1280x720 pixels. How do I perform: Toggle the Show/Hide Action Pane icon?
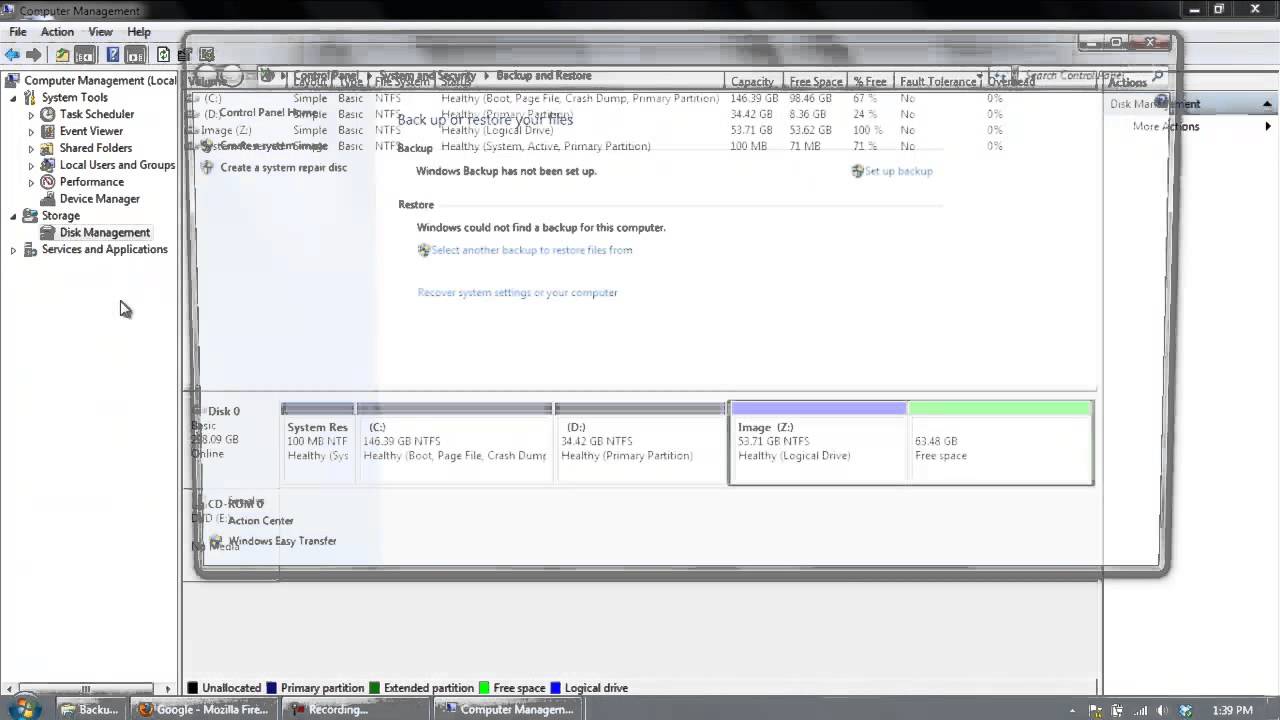pyautogui.click(x=136, y=55)
